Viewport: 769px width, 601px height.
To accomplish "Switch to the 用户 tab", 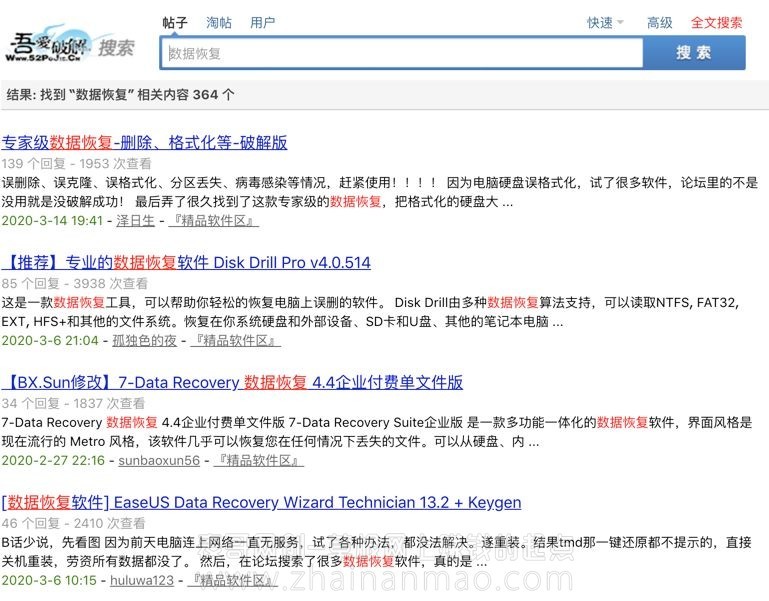I will click(262, 23).
